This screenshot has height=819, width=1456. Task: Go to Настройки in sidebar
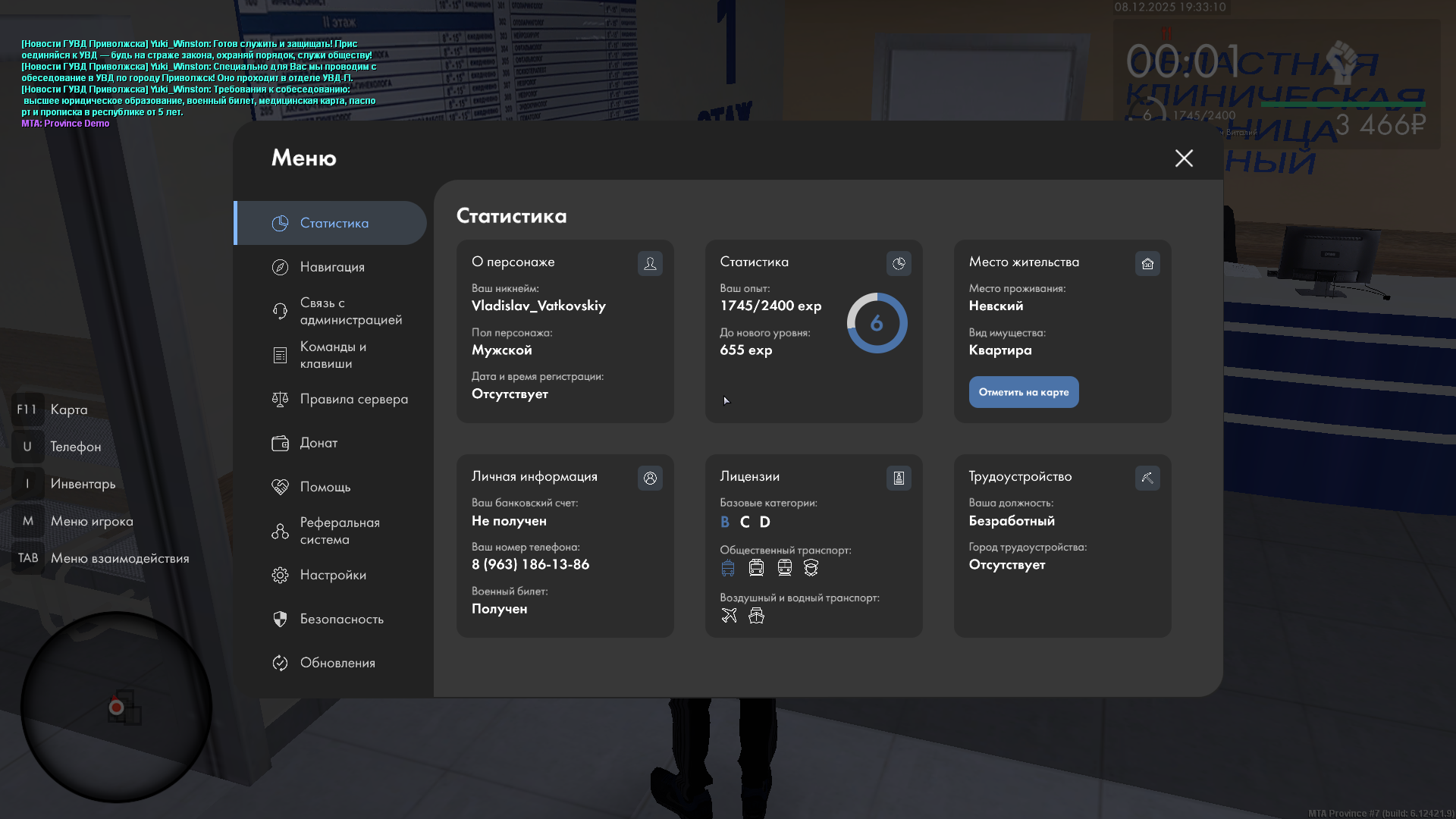click(x=333, y=575)
